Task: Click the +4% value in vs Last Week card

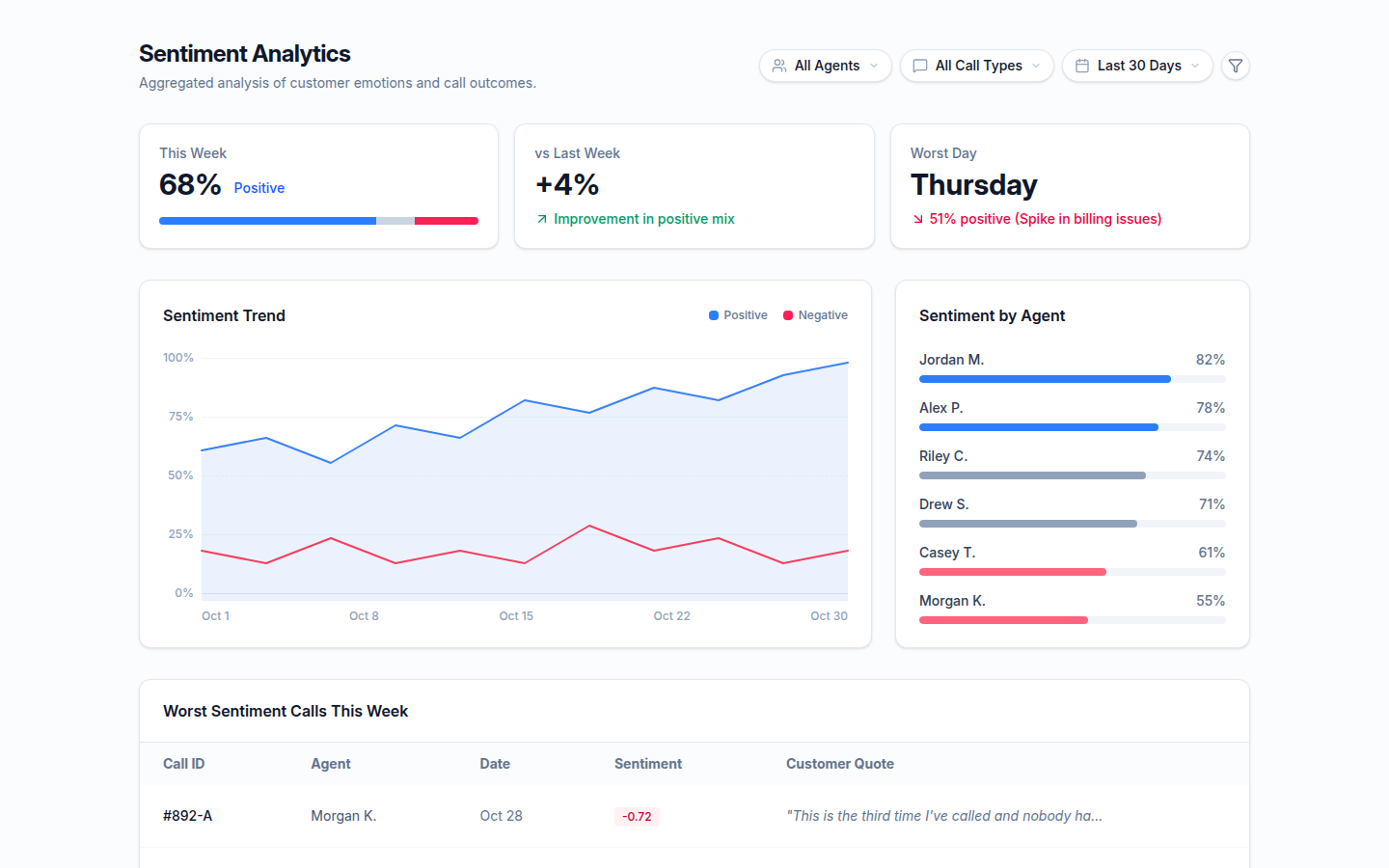Action: pos(567,184)
